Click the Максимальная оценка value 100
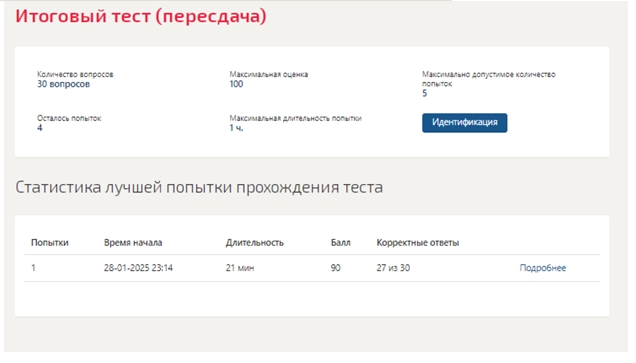 [236, 84]
